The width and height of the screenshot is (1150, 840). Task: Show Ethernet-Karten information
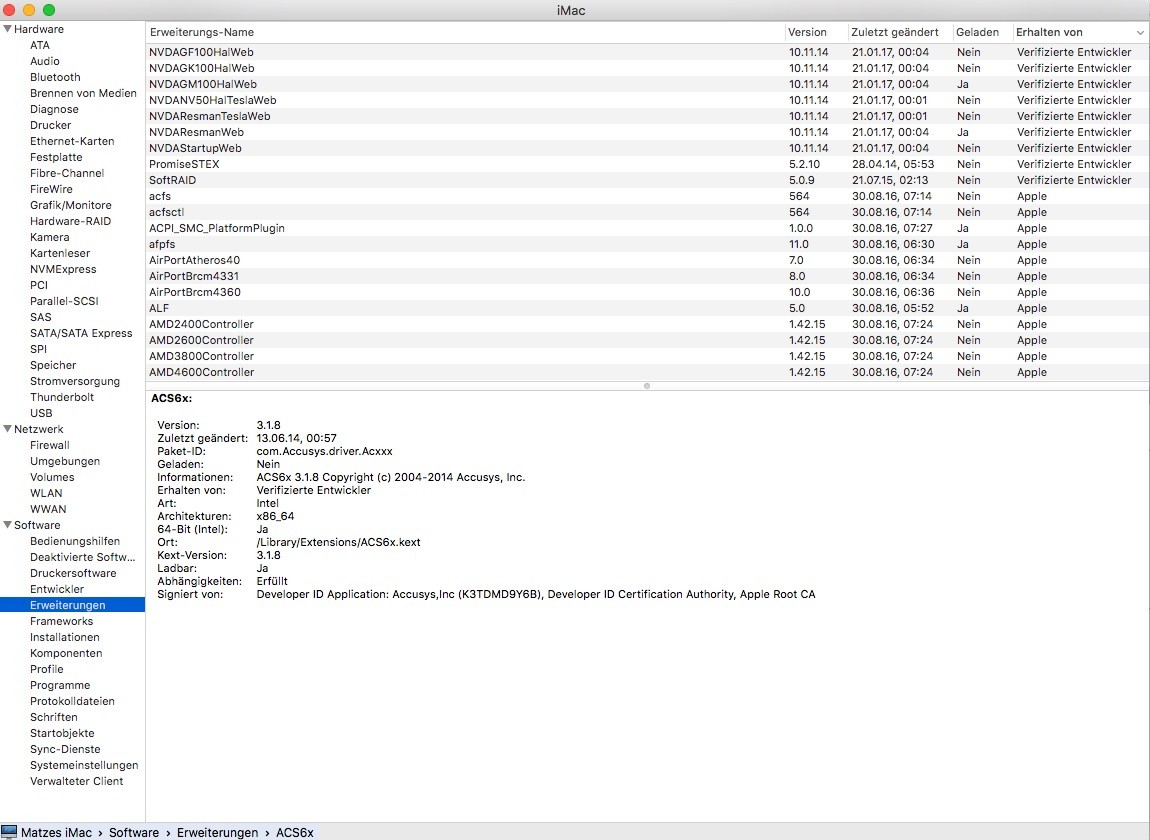72,142
